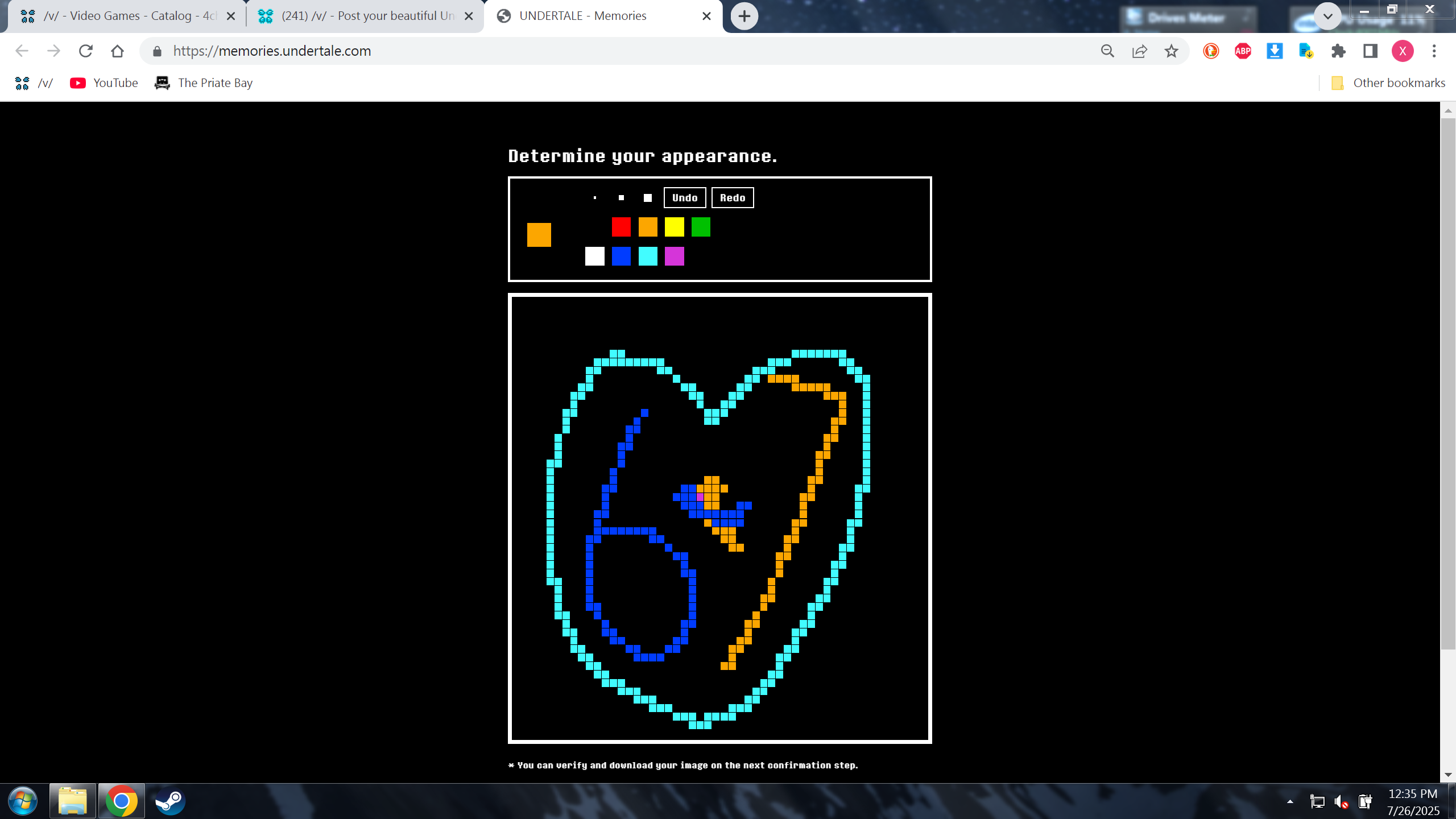Share this page
The width and height of the screenshot is (1456, 819).
pos(1139,51)
